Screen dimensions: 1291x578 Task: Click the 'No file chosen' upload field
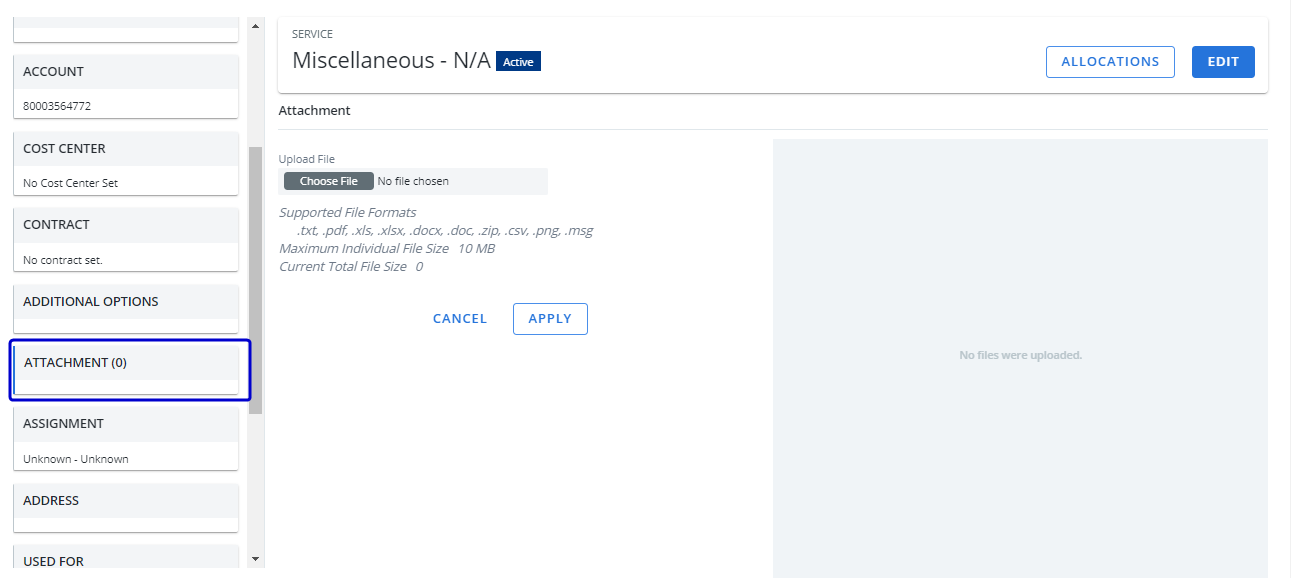[x=413, y=182]
